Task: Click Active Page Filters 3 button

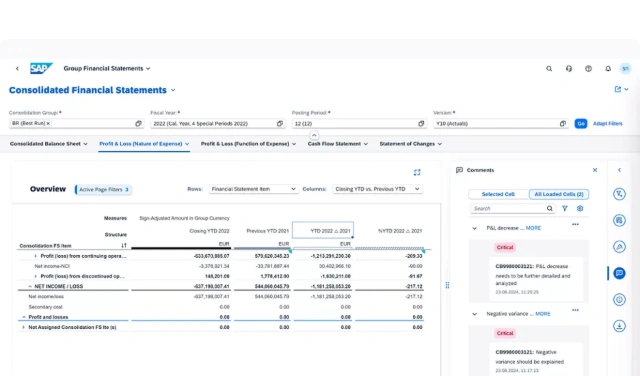Action: tap(104, 189)
